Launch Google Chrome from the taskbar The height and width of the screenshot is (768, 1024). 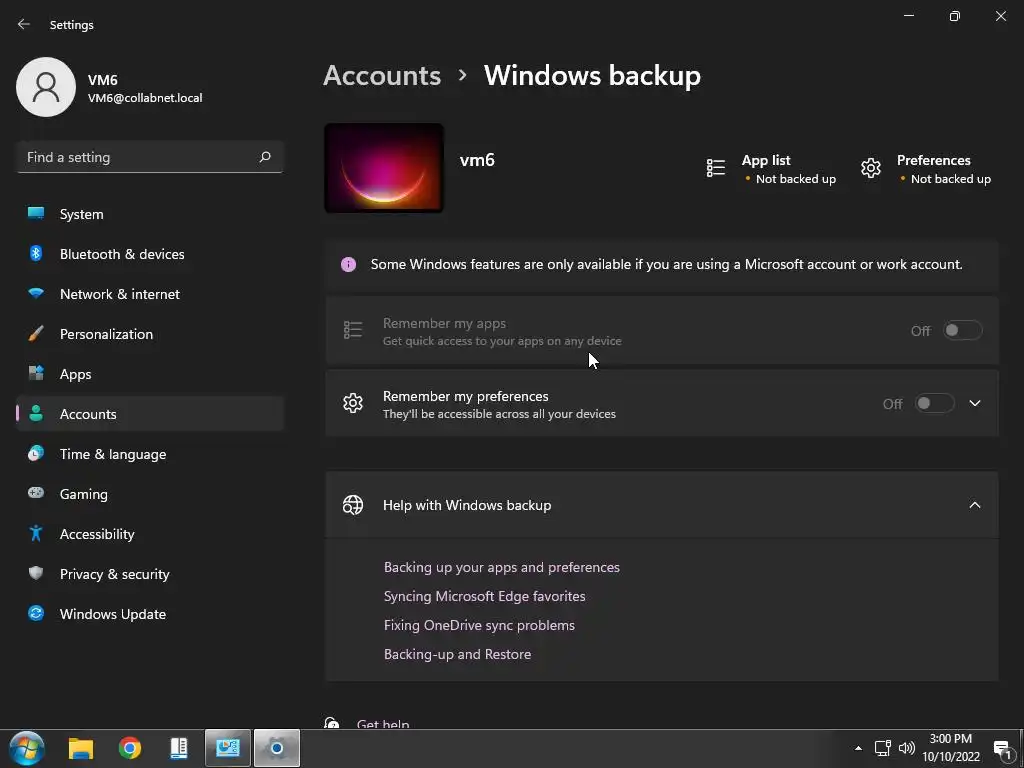pos(130,748)
